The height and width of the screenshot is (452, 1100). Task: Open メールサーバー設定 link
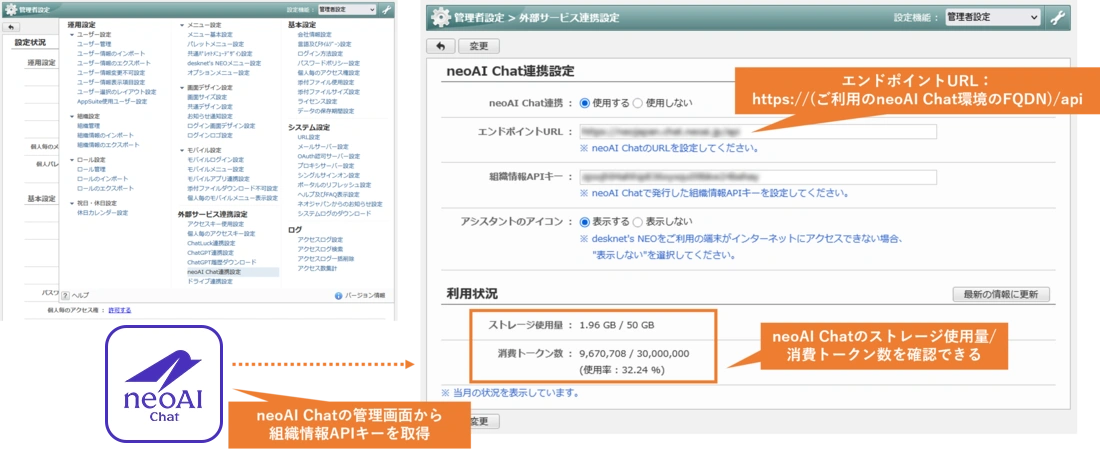click(323, 147)
